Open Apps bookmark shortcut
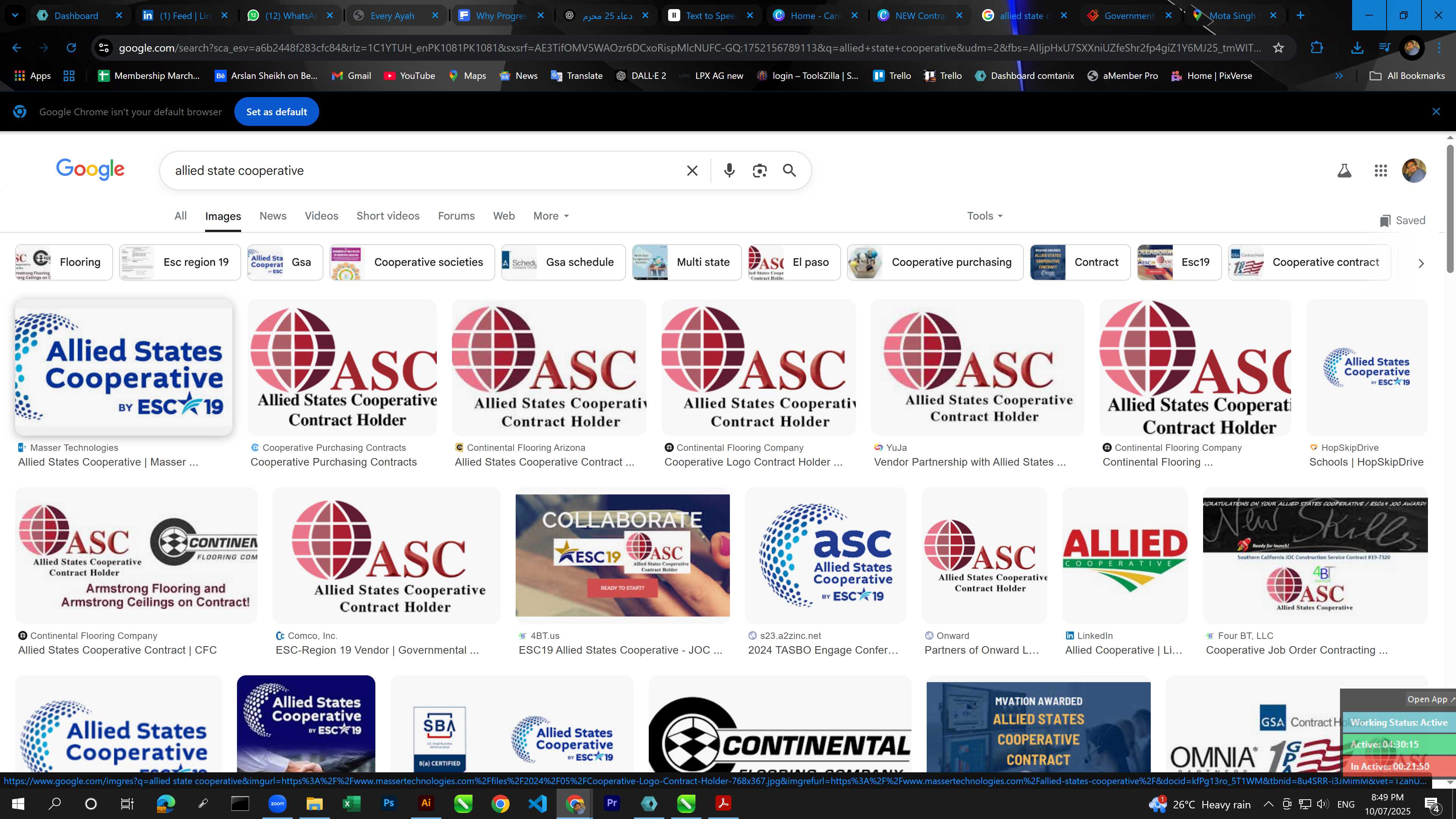 click(x=32, y=76)
